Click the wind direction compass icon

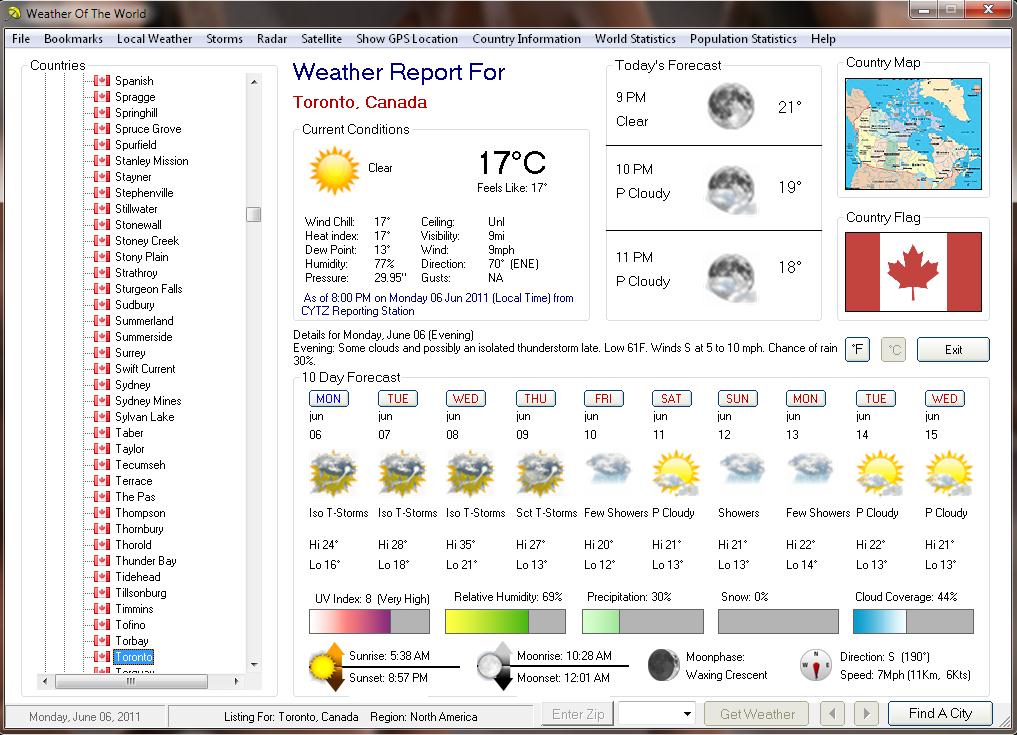click(x=816, y=665)
